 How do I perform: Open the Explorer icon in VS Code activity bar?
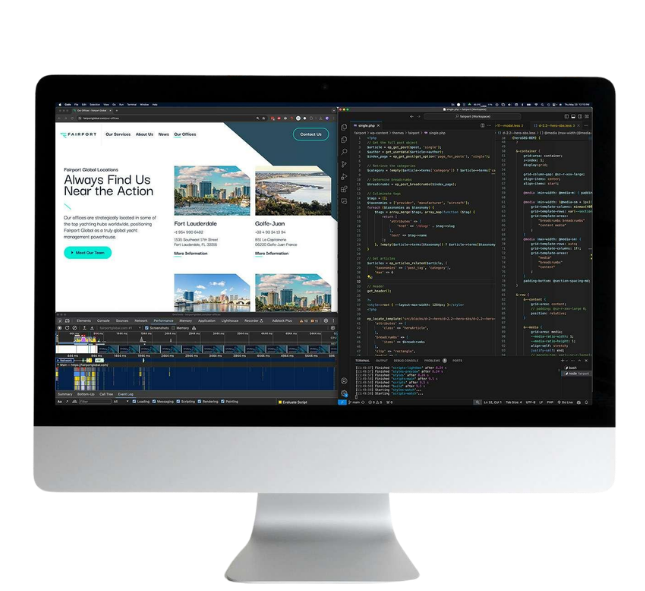344,127
